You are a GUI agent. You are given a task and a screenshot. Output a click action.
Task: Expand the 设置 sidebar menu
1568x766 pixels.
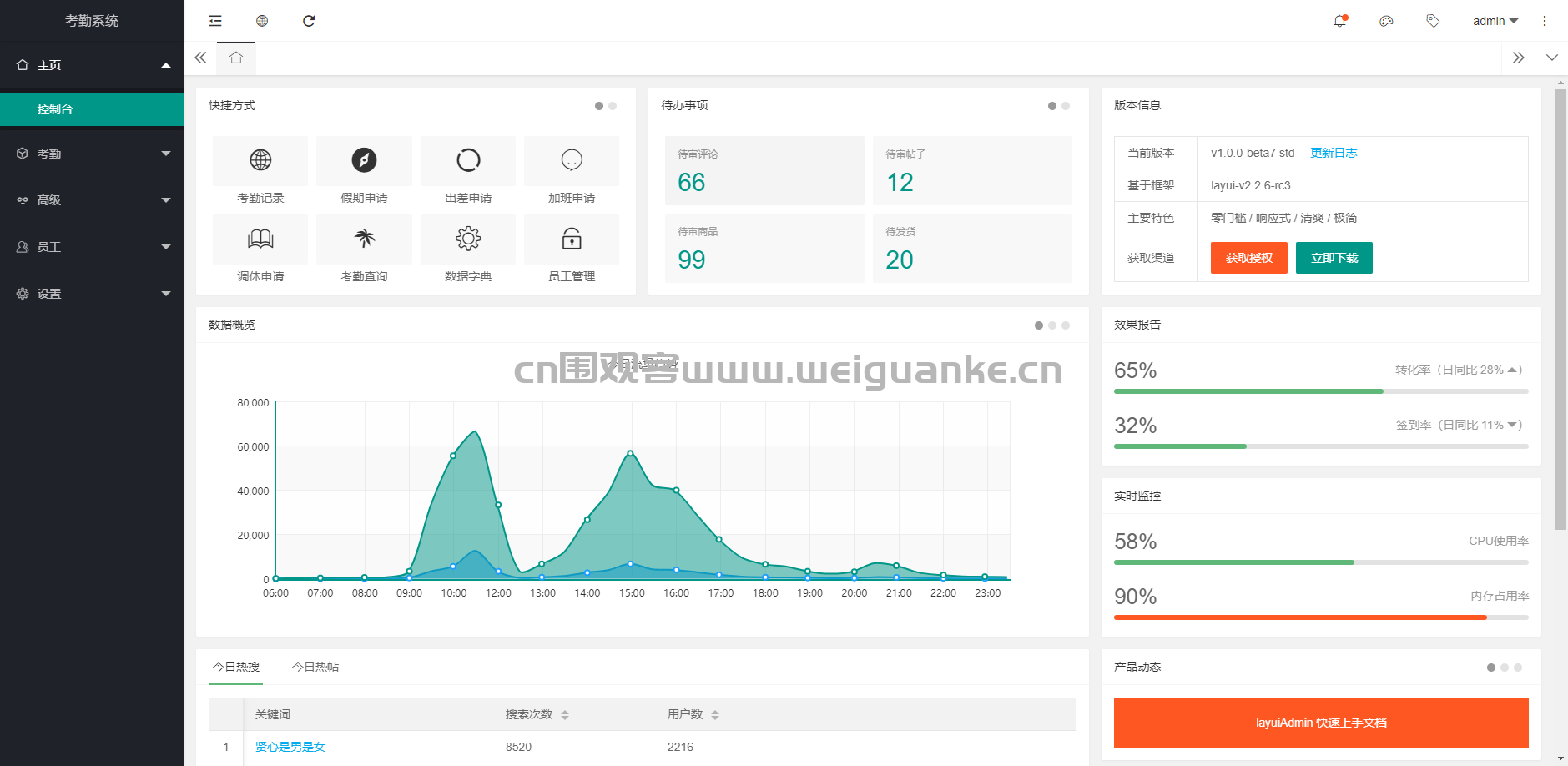pos(92,294)
